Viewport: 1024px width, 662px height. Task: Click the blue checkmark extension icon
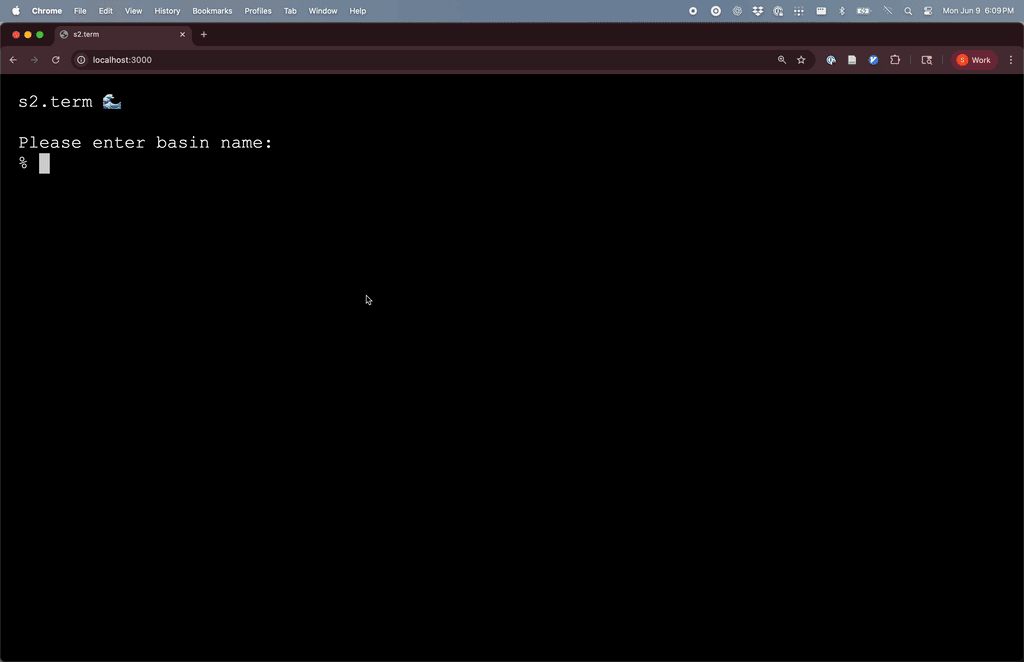[873, 60]
